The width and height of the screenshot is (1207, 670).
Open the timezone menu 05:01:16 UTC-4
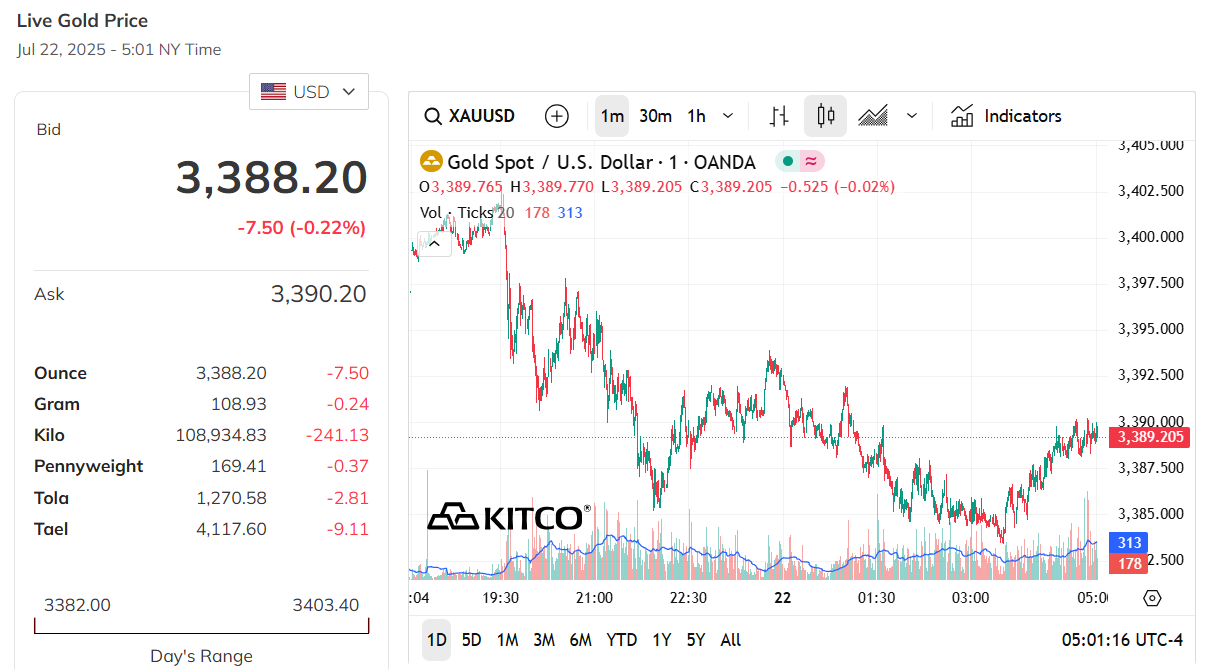click(1122, 640)
